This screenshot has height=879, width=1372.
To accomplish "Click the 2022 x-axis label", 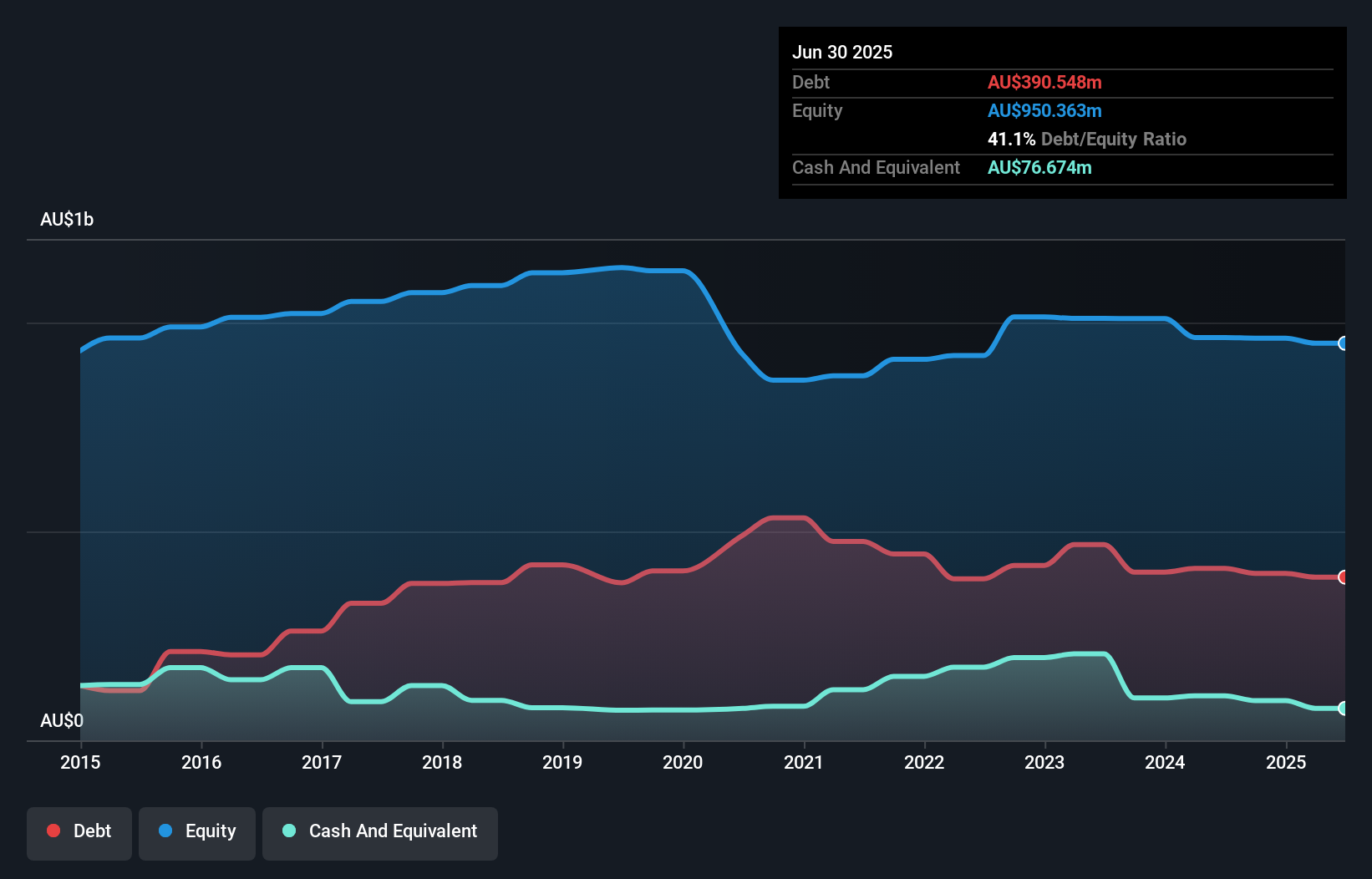I will click(924, 762).
